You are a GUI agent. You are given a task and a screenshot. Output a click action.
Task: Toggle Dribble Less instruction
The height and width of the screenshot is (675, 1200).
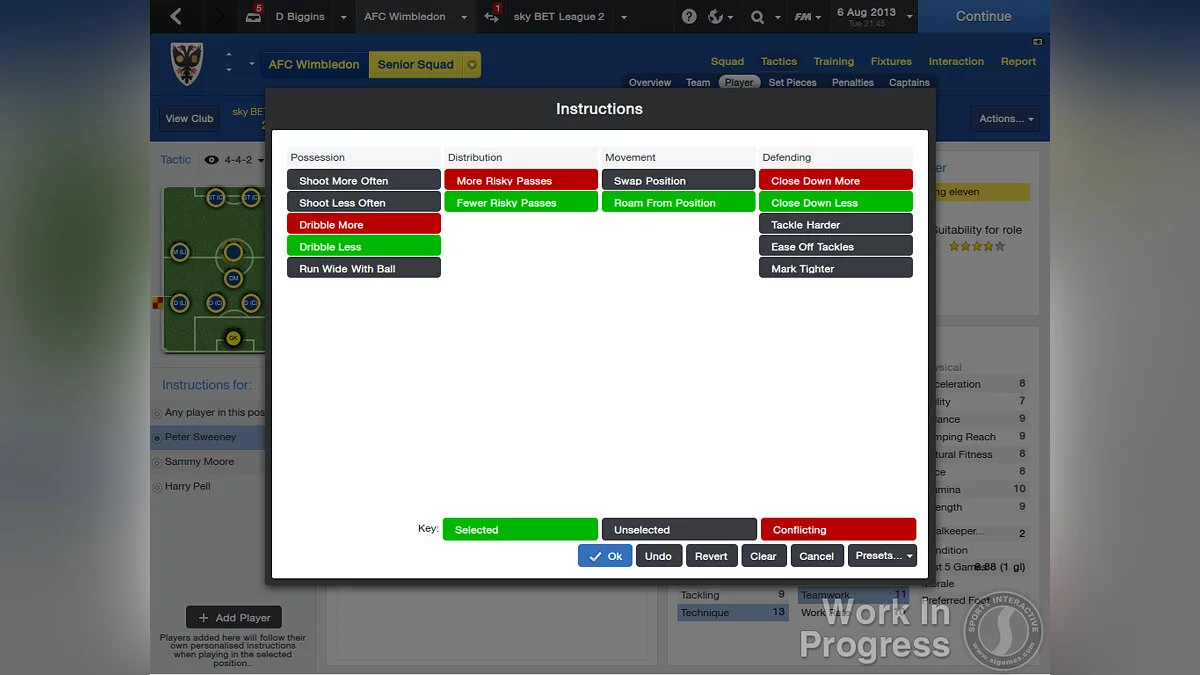[364, 246]
